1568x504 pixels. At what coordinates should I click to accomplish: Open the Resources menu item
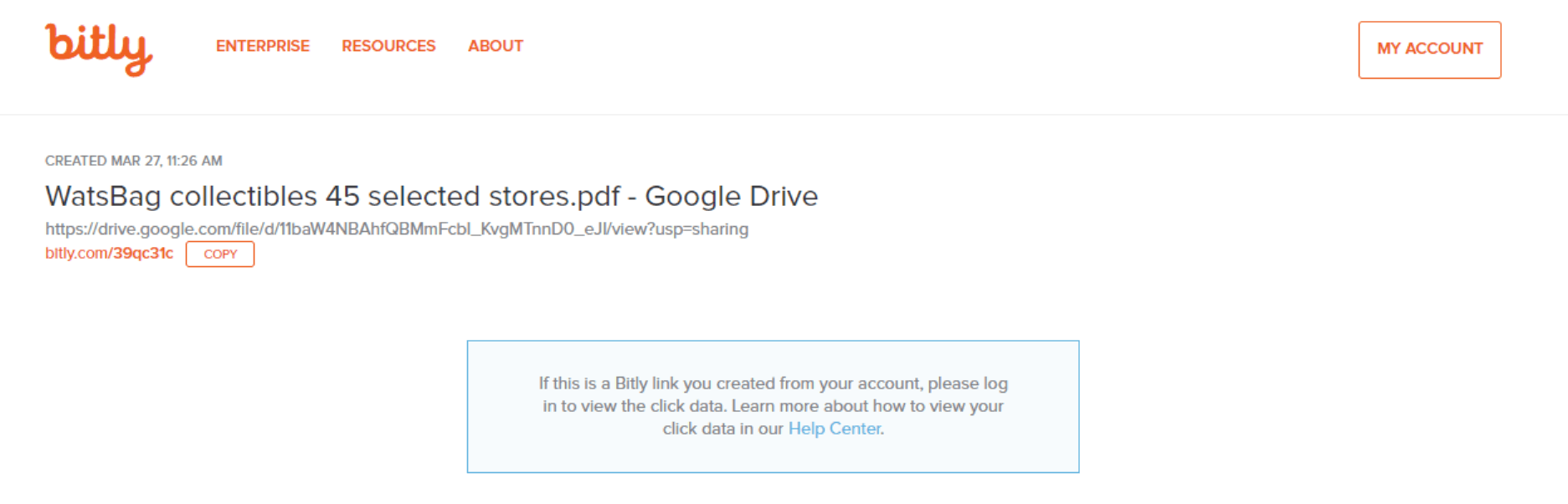click(x=388, y=46)
